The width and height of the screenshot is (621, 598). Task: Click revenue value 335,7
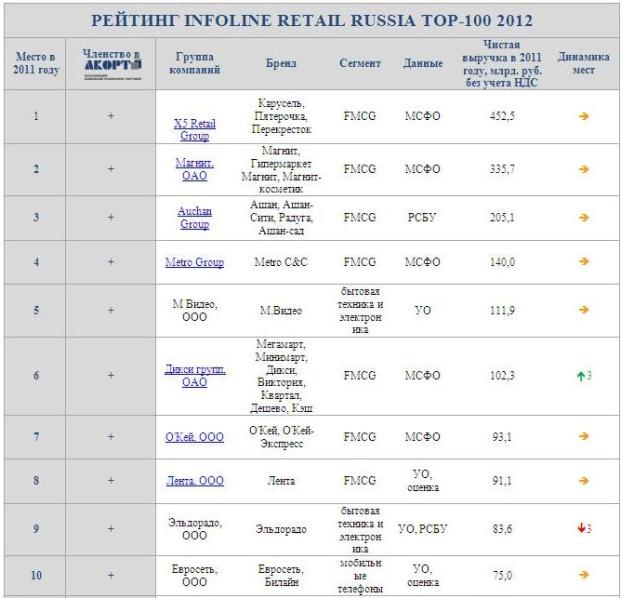click(x=502, y=169)
